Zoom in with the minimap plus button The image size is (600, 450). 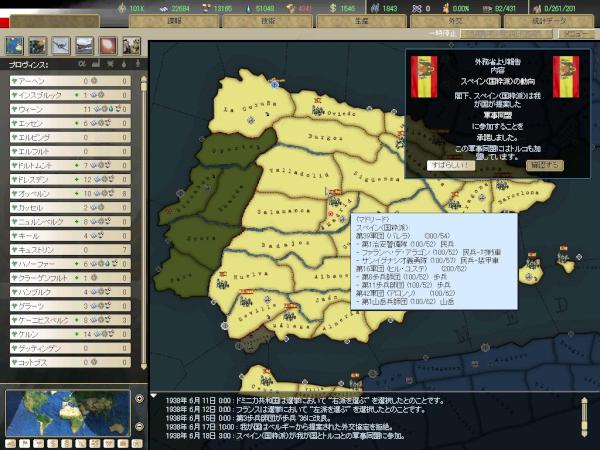(x=139, y=398)
